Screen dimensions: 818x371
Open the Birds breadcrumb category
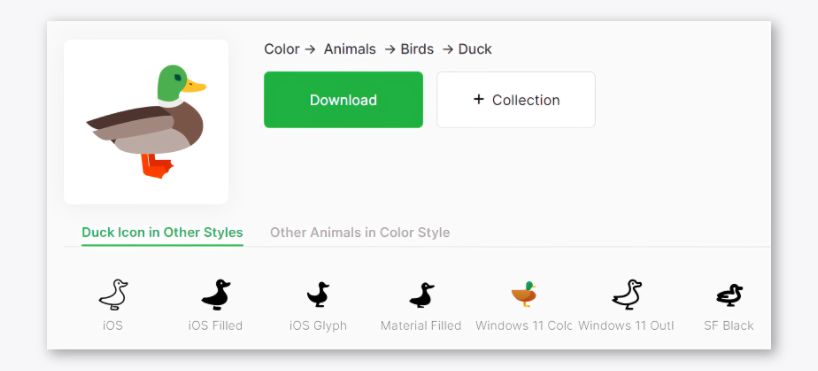pyautogui.click(x=417, y=49)
